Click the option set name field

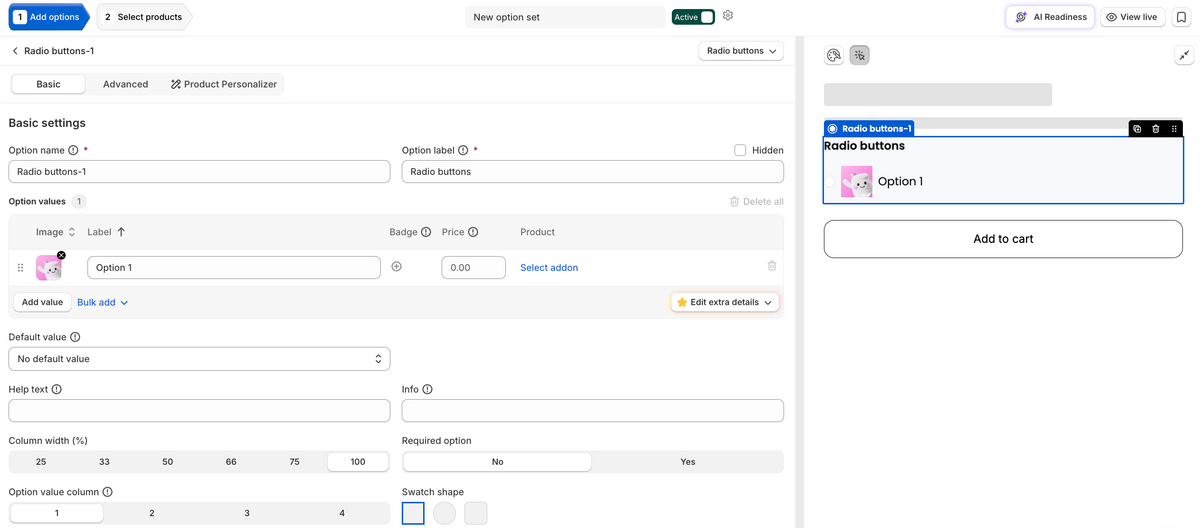[565, 17]
